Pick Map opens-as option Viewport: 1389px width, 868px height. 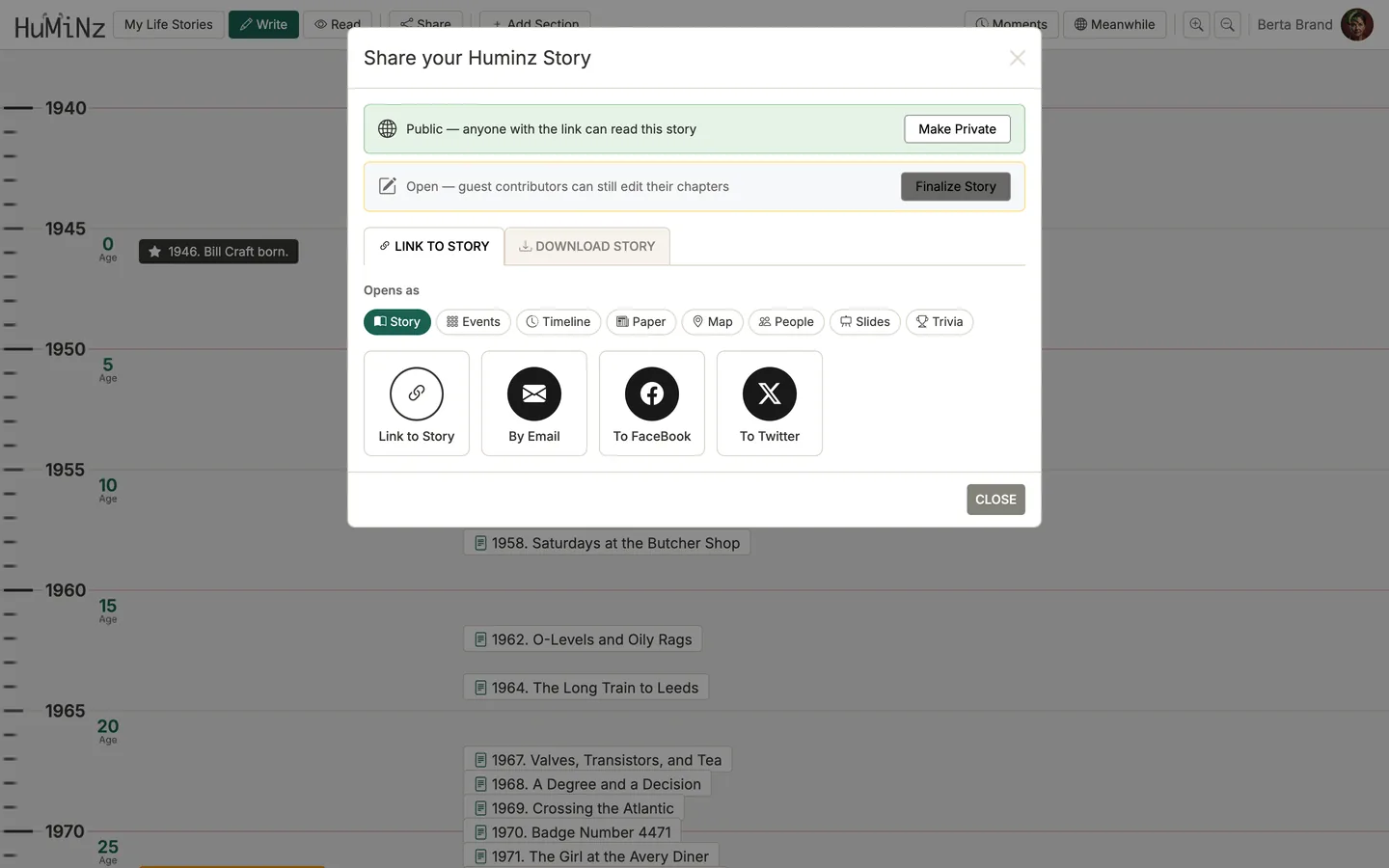point(713,322)
